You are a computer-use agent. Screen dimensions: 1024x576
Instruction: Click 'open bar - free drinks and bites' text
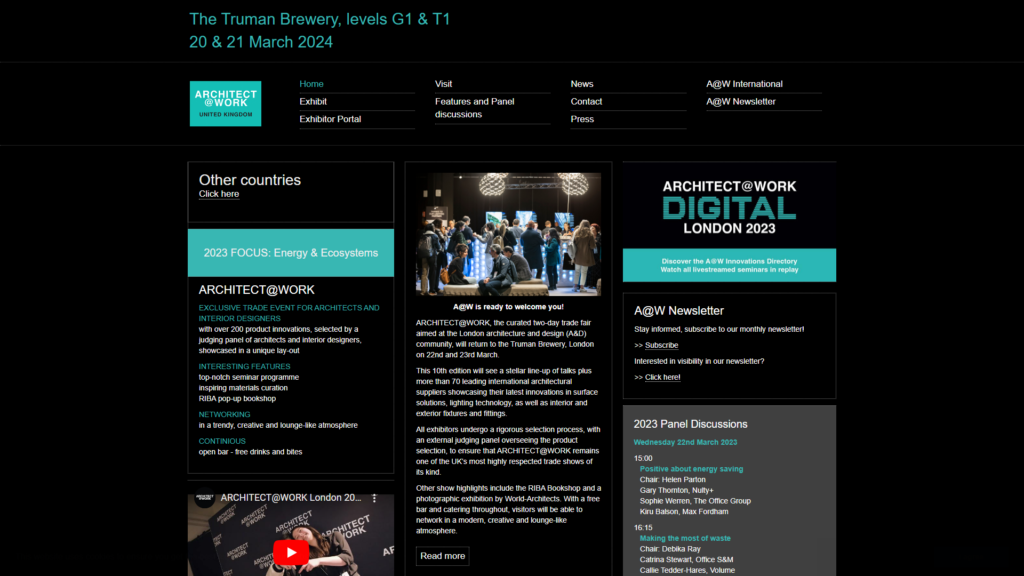pyautogui.click(x=250, y=451)
